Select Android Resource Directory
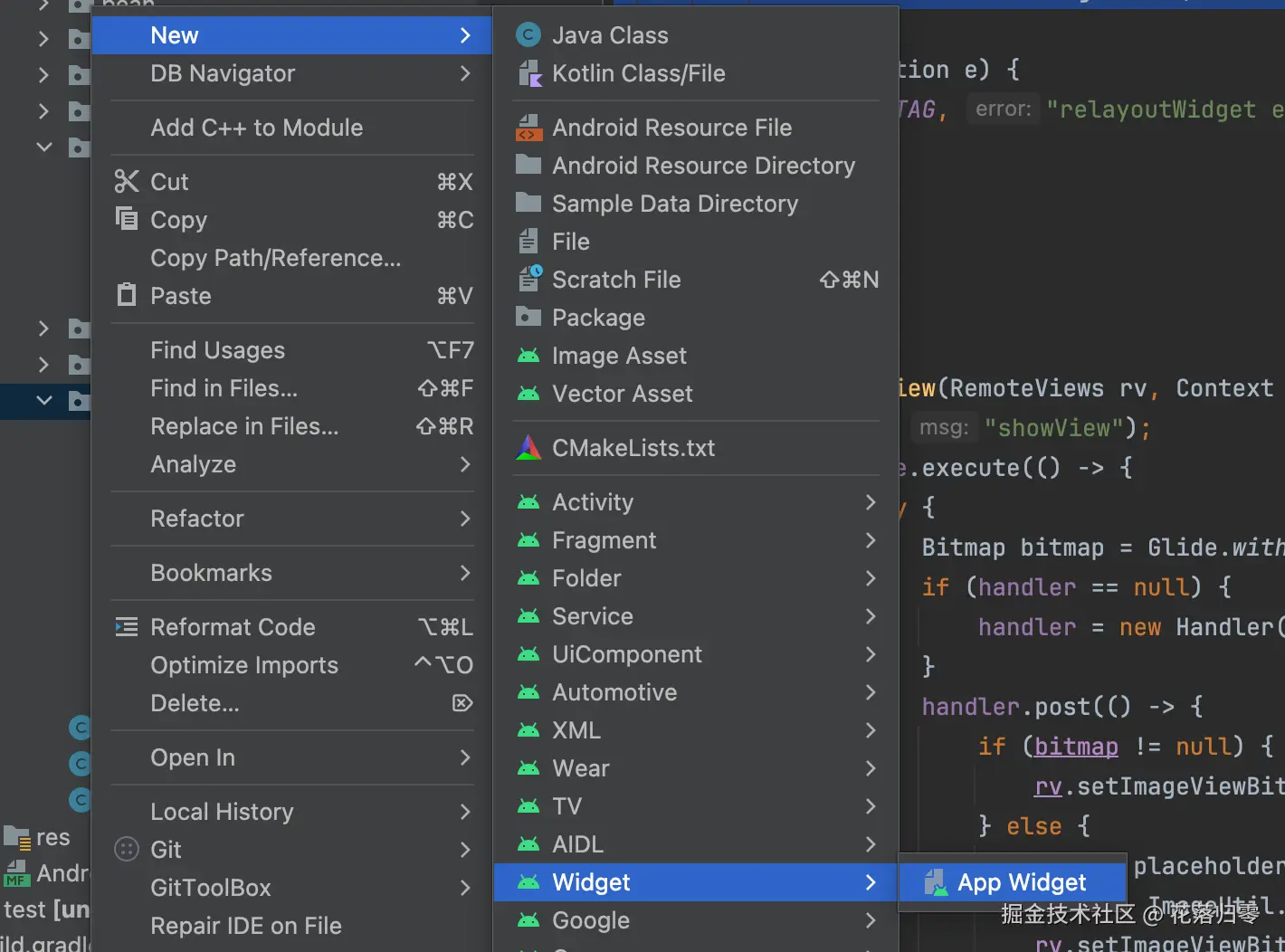 703,166
